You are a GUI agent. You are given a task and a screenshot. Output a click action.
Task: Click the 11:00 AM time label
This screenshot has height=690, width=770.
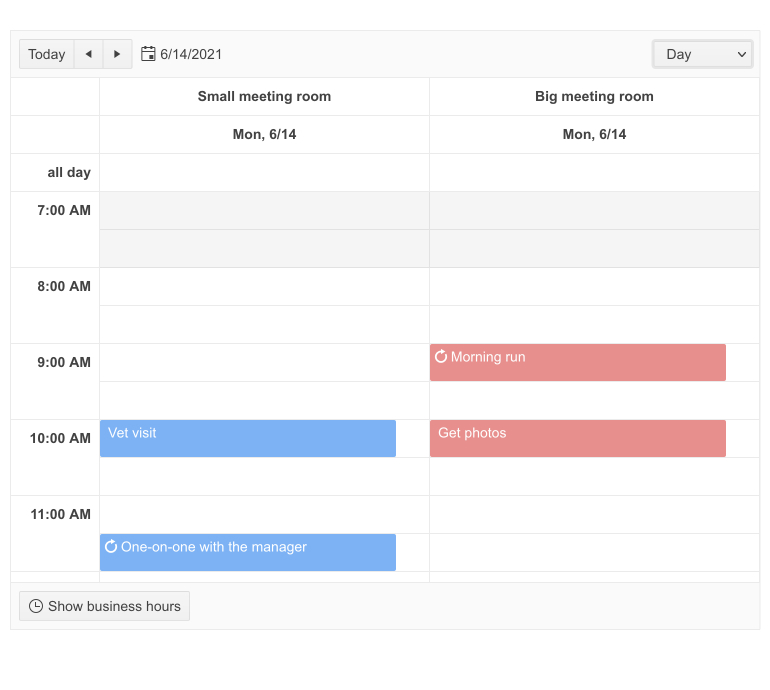tap(60, 515)
